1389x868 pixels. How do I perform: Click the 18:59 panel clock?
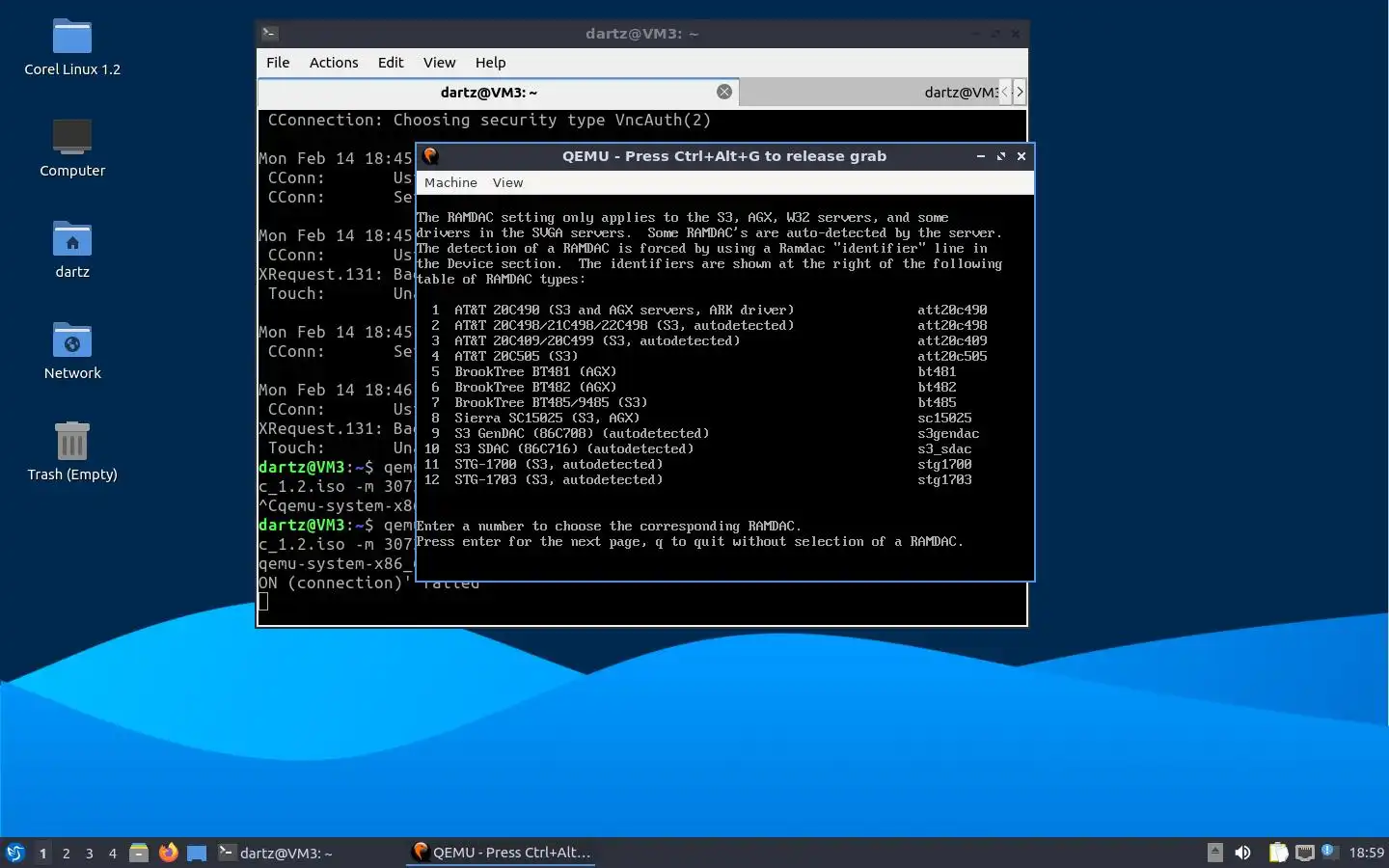(x=1366, y=853)
